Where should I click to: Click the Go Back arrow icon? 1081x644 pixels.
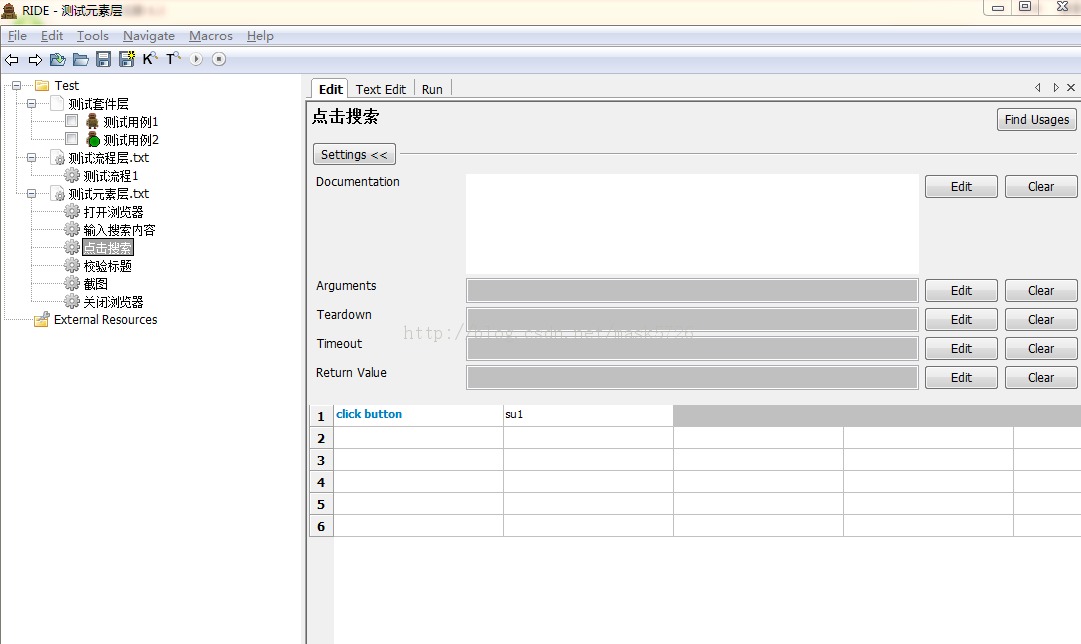click(12, 60)
